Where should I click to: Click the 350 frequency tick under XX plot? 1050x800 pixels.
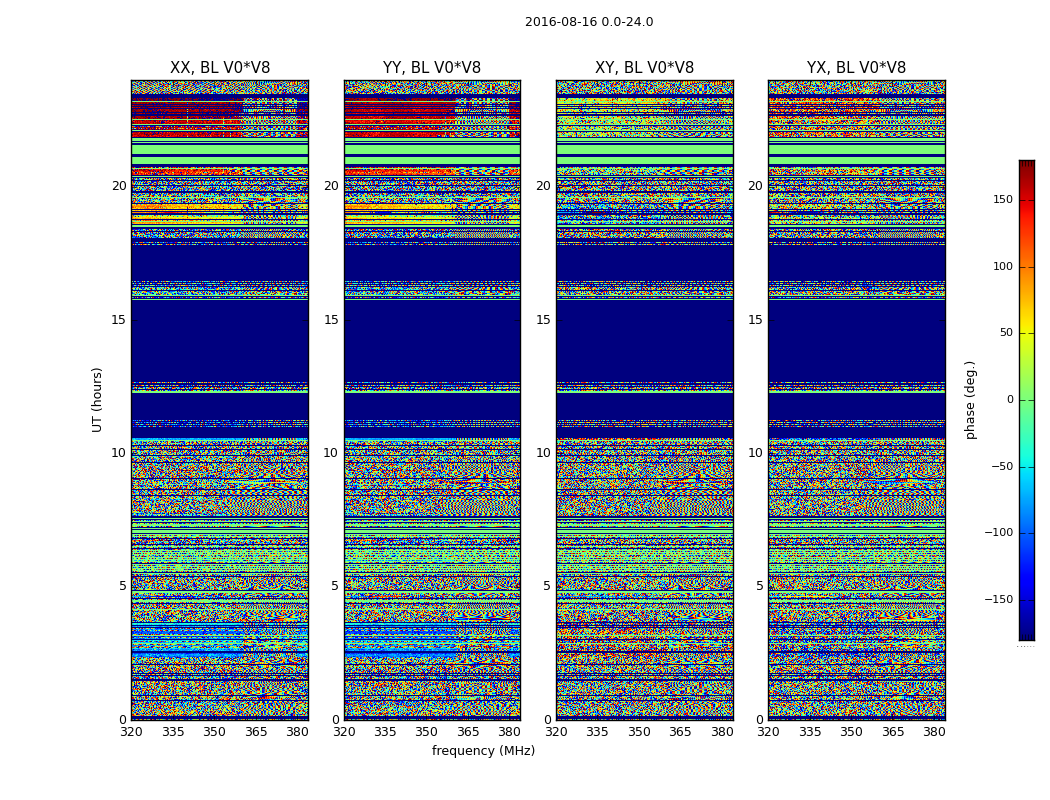click(214, 732)
